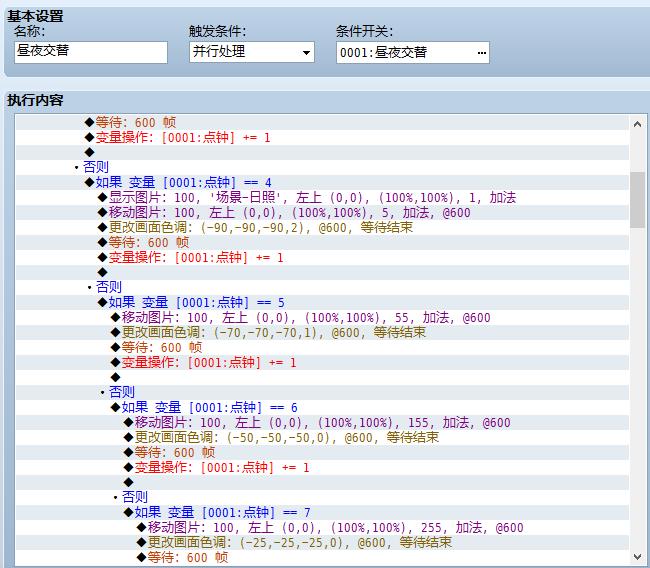Click the 执行内容 section heading
Screen dimensions: 650x568
click(x=35, y=100)
